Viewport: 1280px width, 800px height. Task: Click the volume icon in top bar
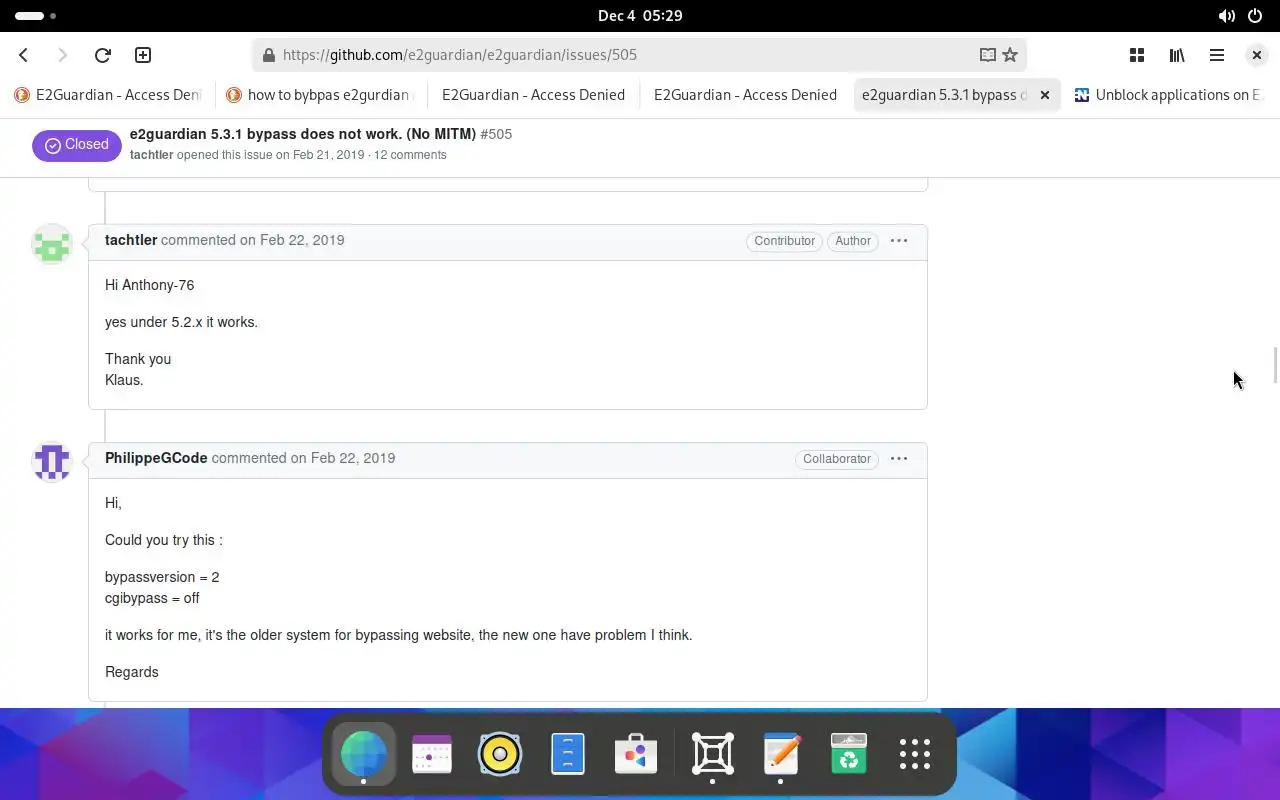point(1226,16)
